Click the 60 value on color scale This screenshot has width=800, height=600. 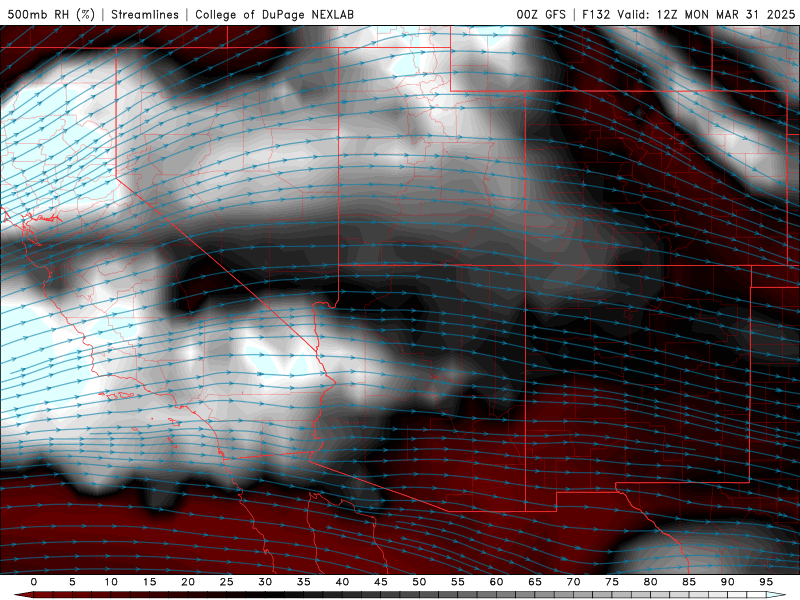(496, 582)
